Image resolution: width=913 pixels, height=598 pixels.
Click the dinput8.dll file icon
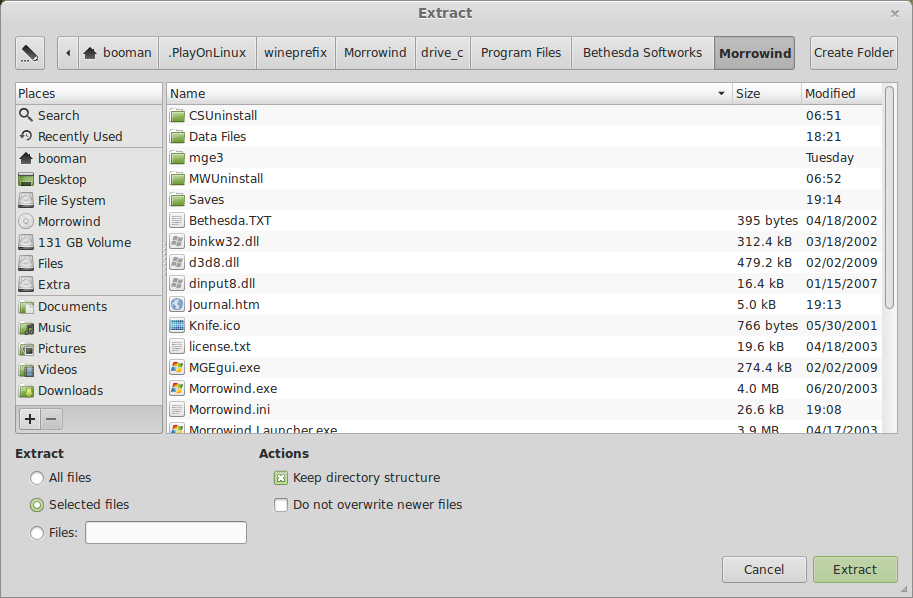177,283
